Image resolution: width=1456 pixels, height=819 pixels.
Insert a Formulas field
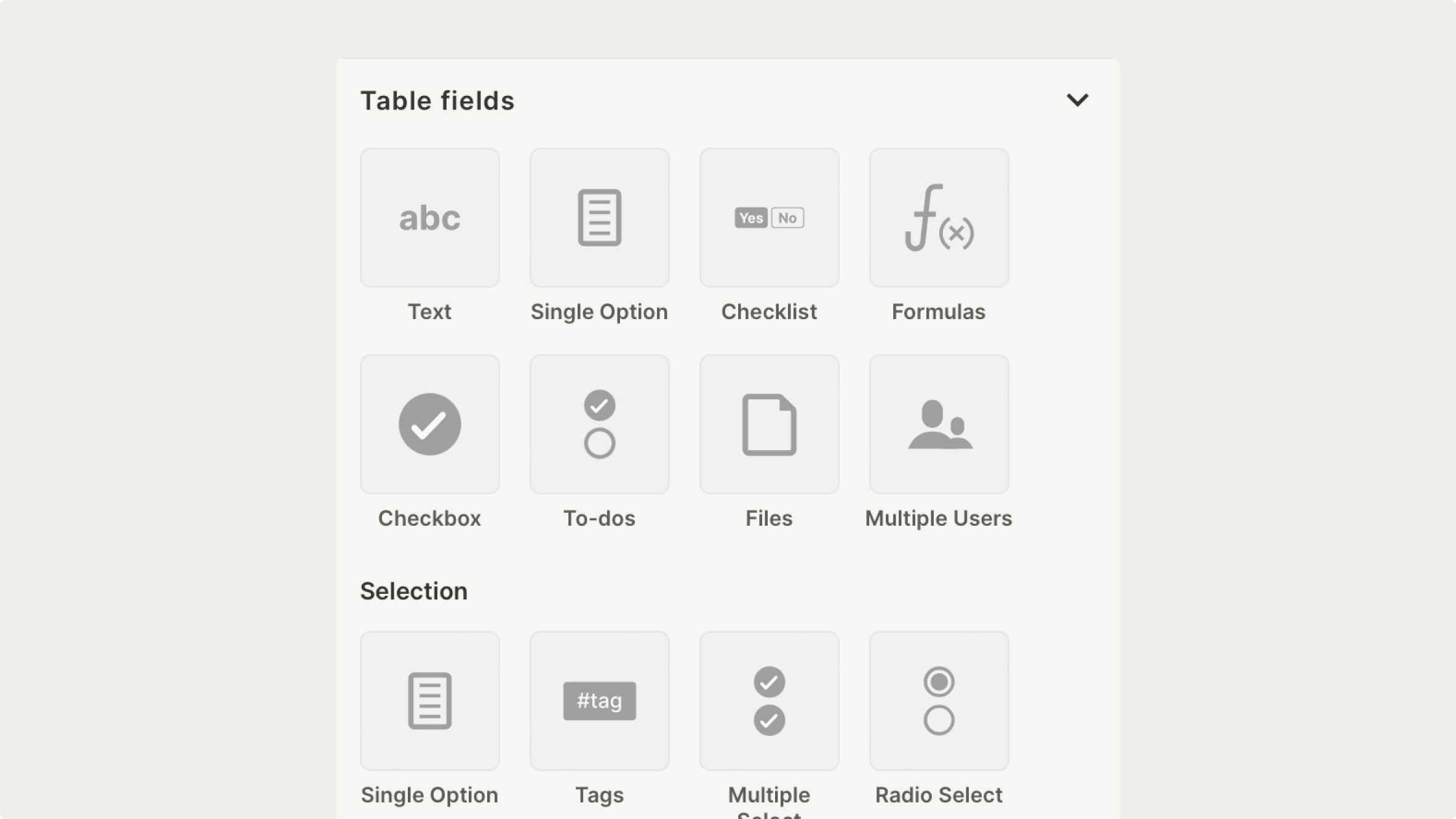pyautogui.click(x=939, y=218)
